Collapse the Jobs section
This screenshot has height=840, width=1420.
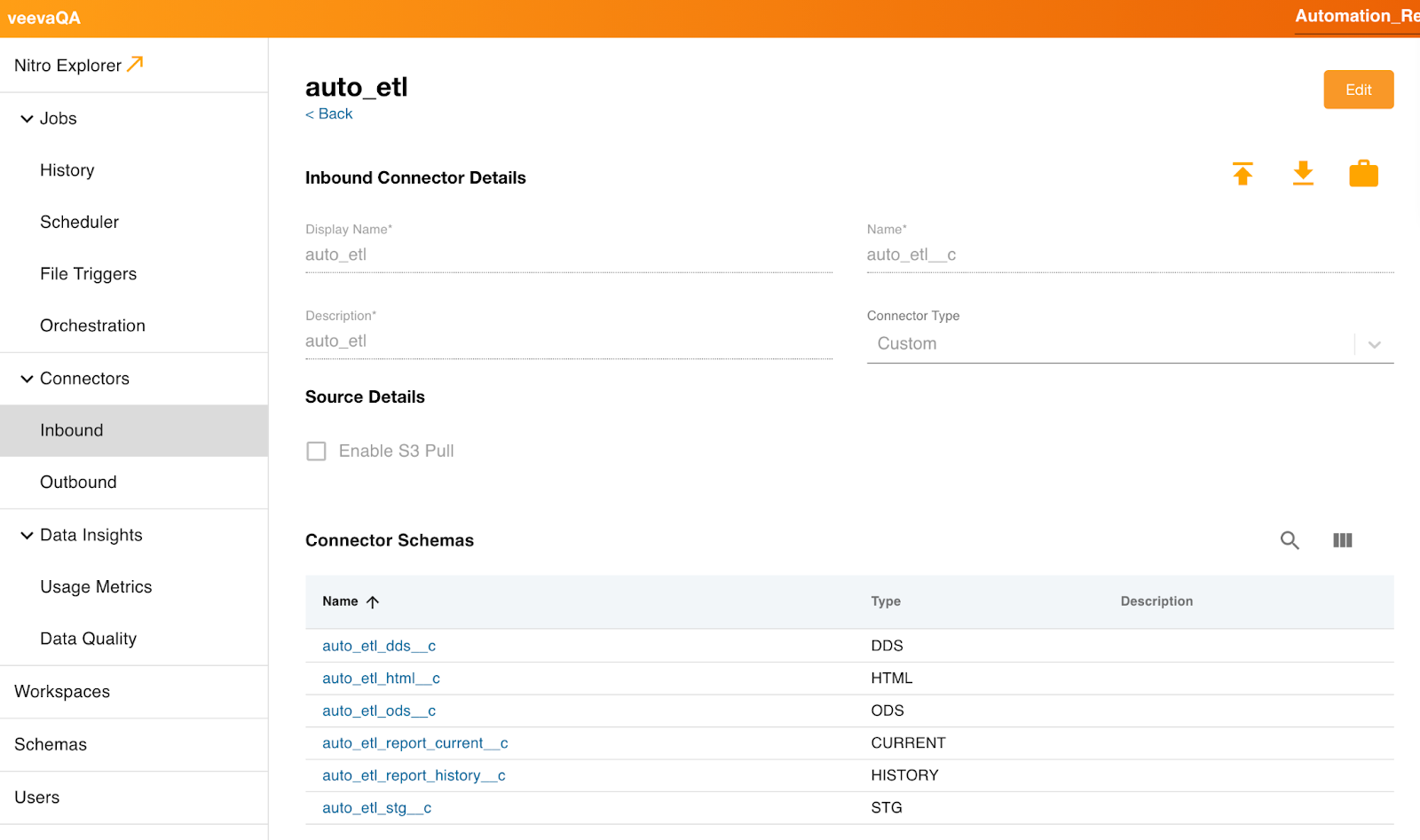[x=28, y=119]
